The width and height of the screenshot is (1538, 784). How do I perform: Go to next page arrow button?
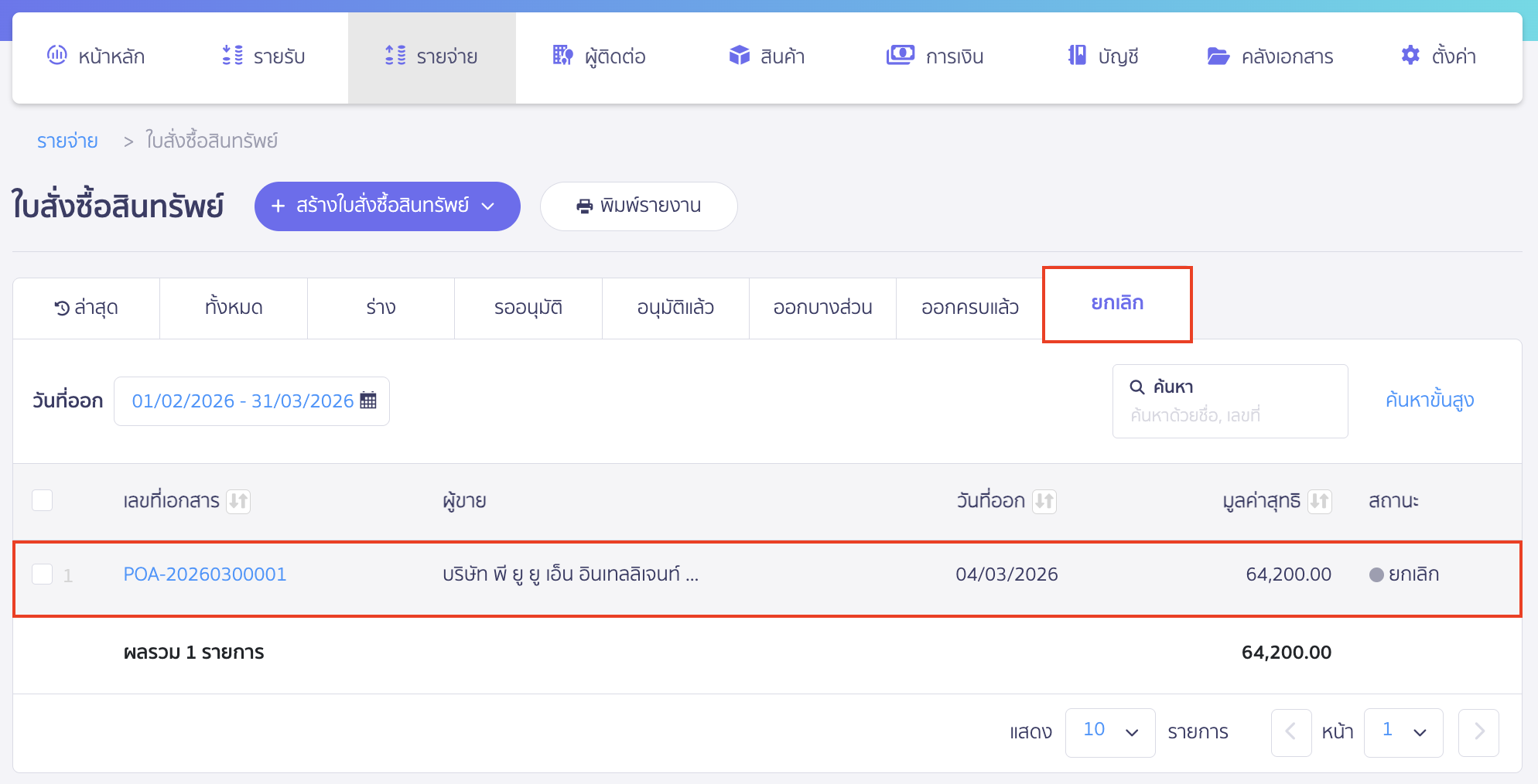click(1478, 731)
